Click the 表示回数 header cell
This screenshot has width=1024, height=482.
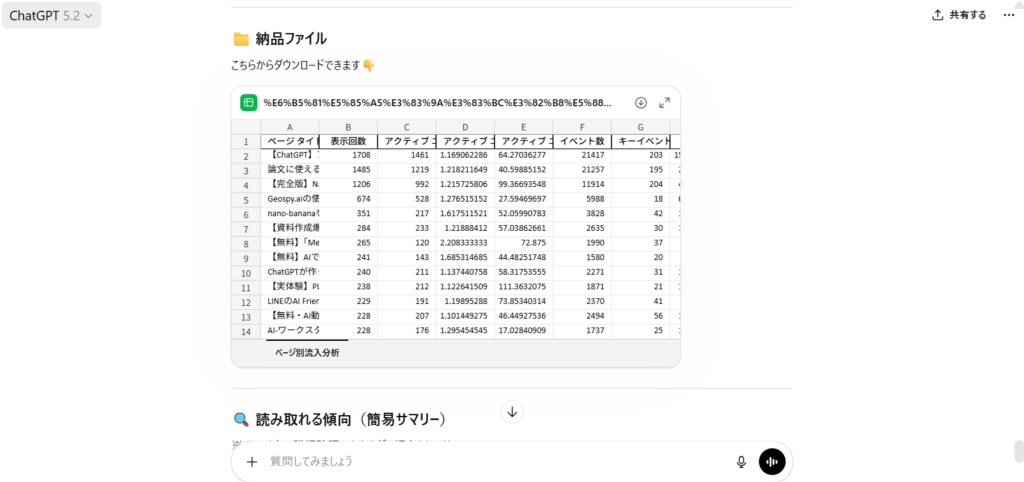(348, 142)
